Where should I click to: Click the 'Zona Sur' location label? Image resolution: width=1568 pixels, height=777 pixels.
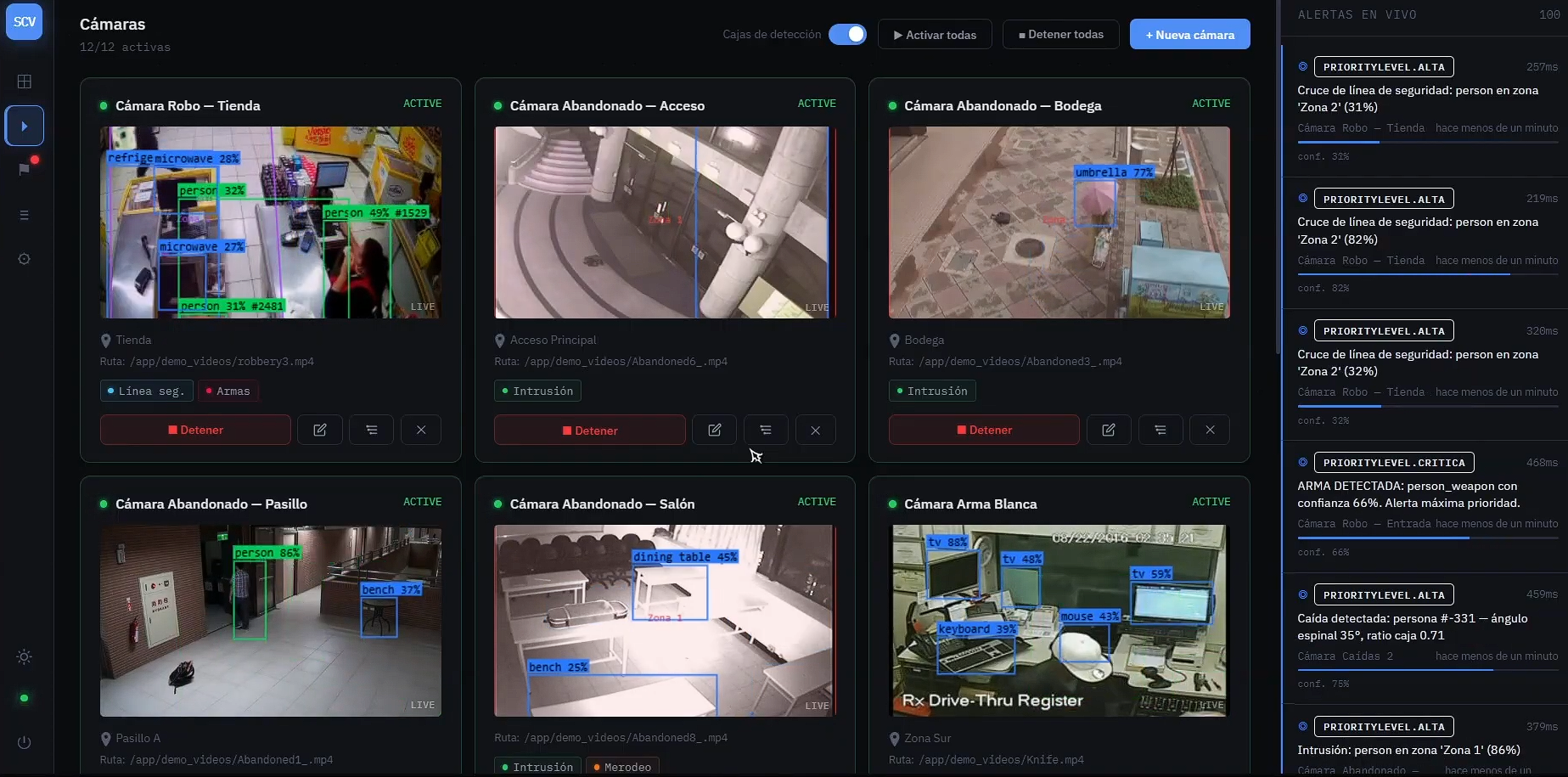(927, 738)
